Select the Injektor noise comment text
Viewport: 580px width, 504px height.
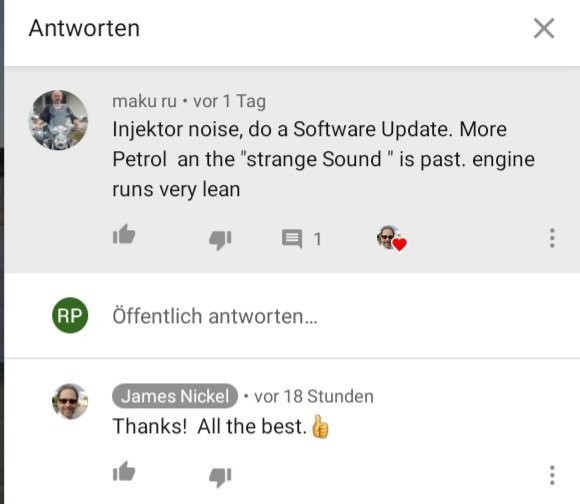324,159
